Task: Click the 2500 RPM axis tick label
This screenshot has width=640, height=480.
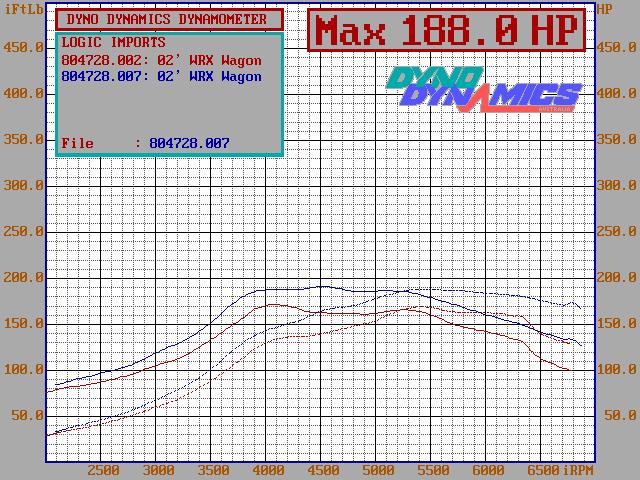Action: pyautogui.click(x=103, y=470)
